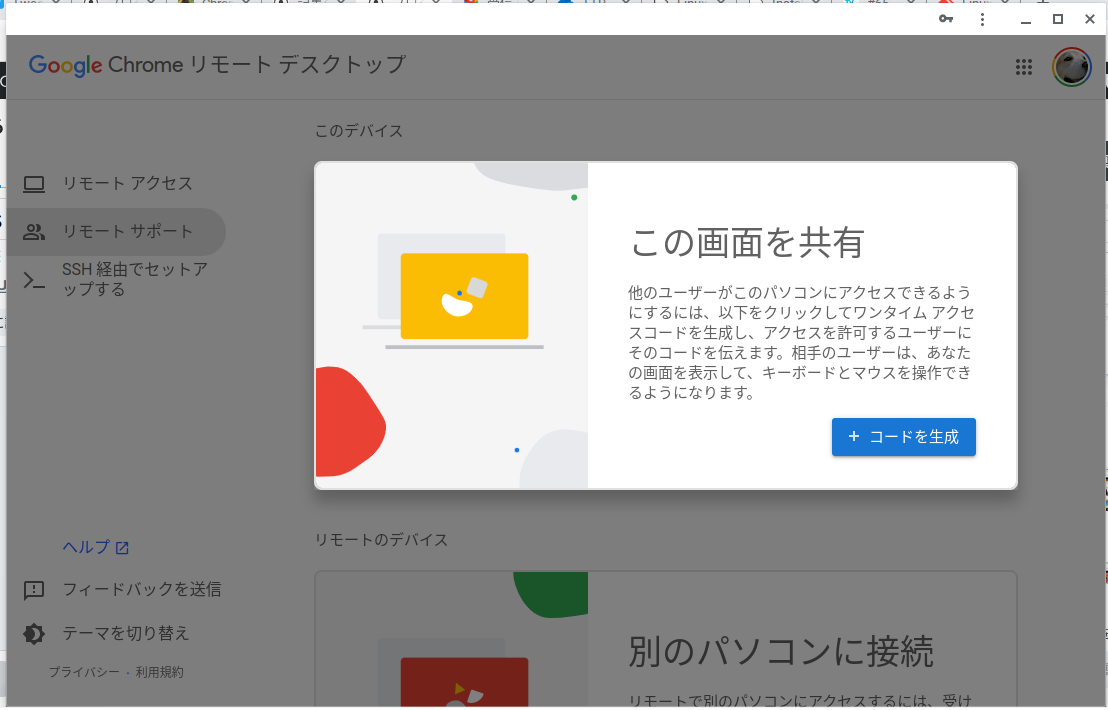
Task: Send feedback via フィードバックを送信
Action: coord(141,589)
